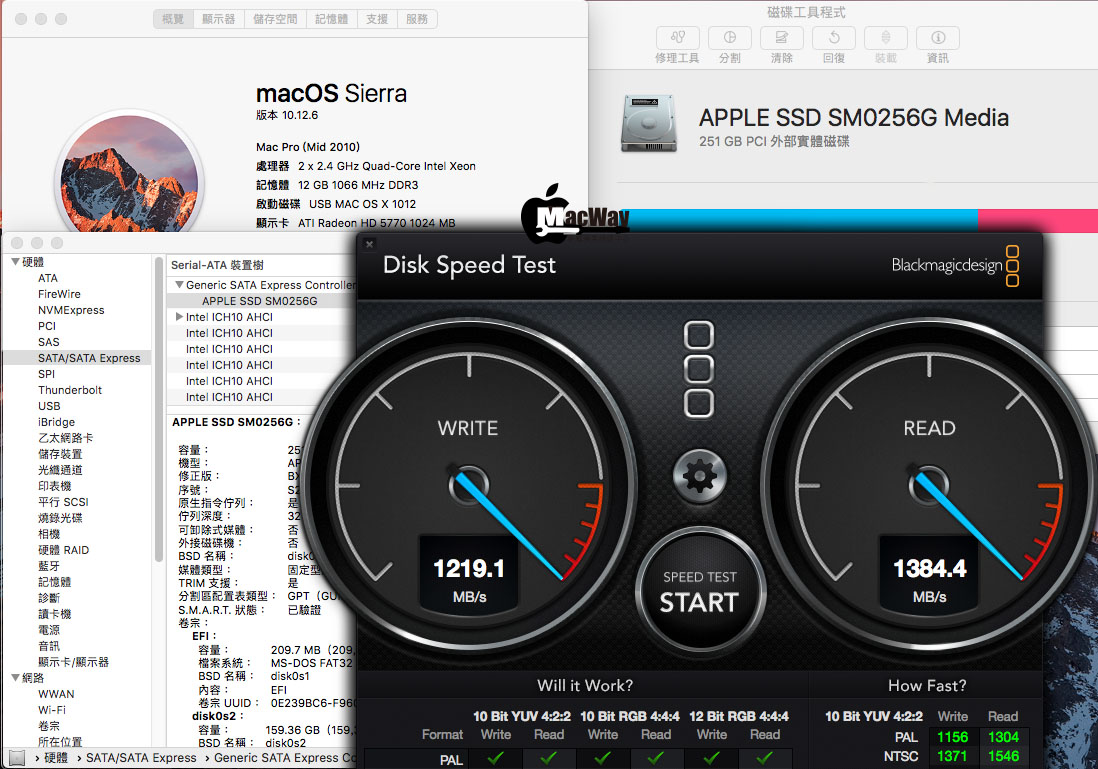This screenshot has height=769, width=1098.
Task: Click the First Aid repair tool icon in Disk Utility
Action: tap(677, 38)
